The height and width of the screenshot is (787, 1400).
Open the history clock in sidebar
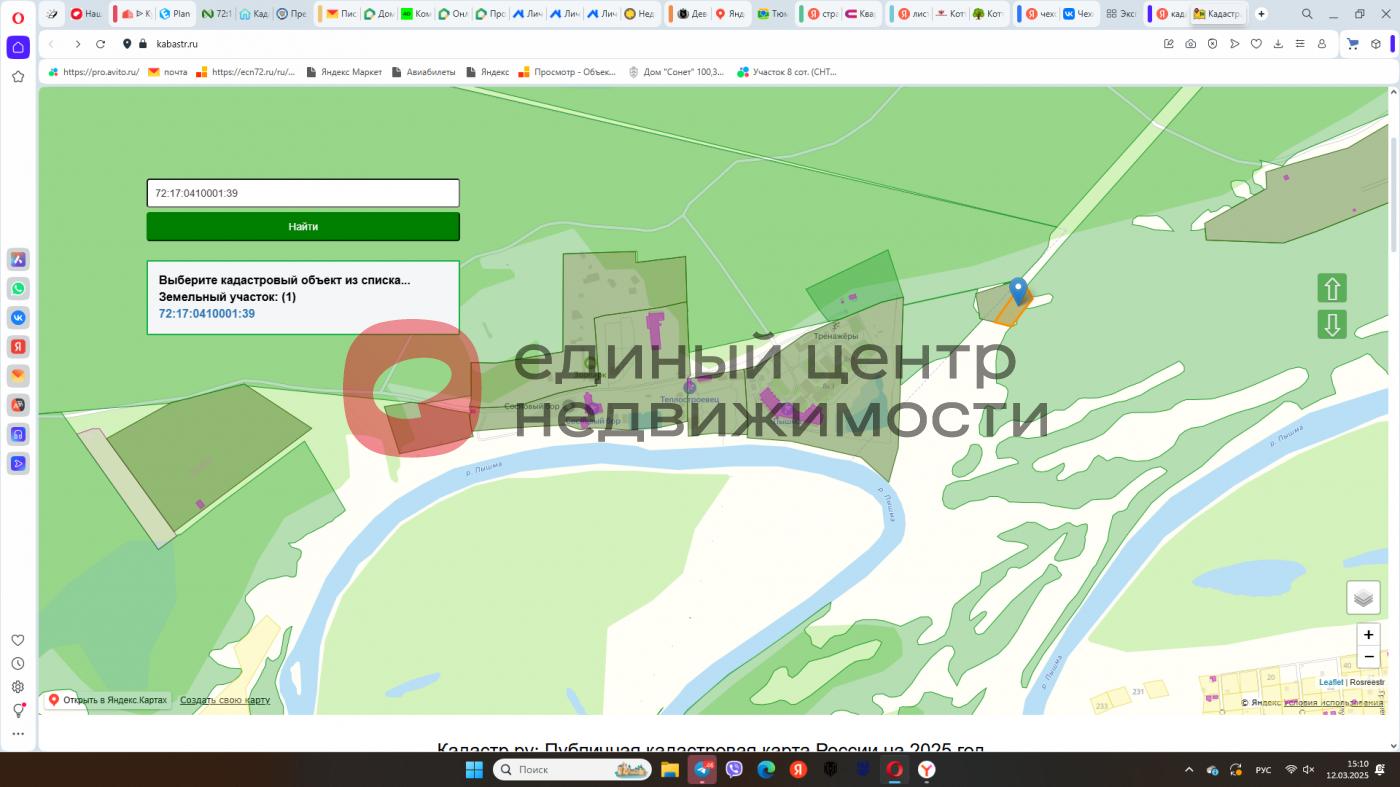[x=18, y=663]
